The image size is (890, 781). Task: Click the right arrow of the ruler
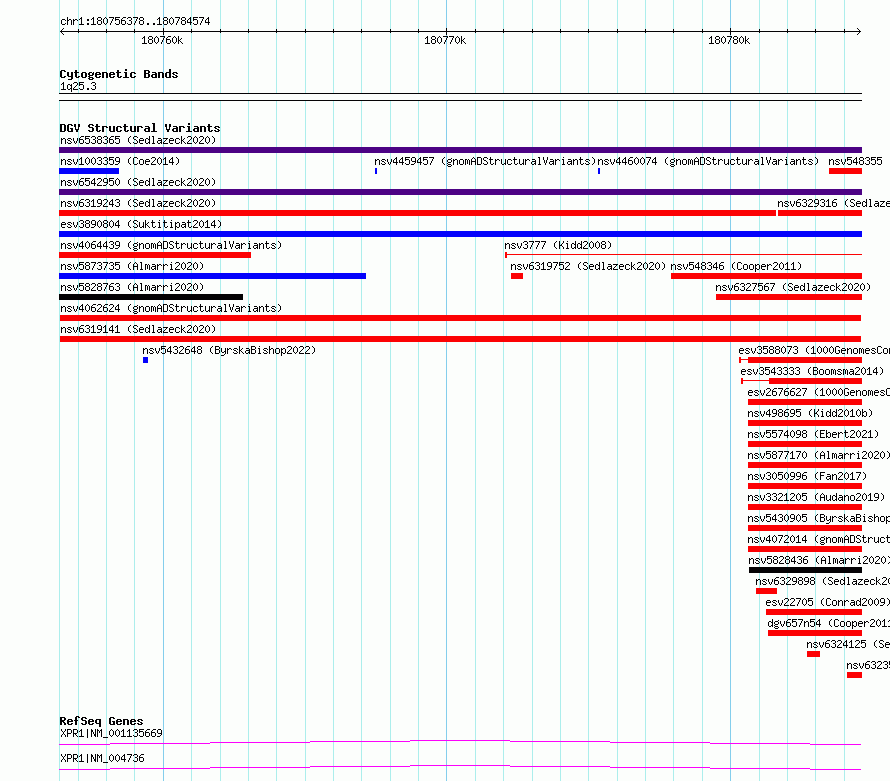click(859, 32)
